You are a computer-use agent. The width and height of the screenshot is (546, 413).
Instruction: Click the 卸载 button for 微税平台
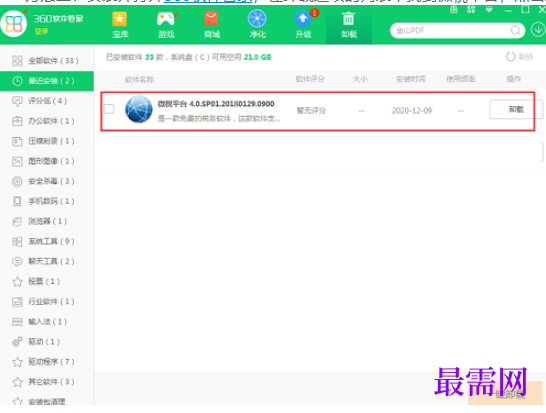coord(516,109)
